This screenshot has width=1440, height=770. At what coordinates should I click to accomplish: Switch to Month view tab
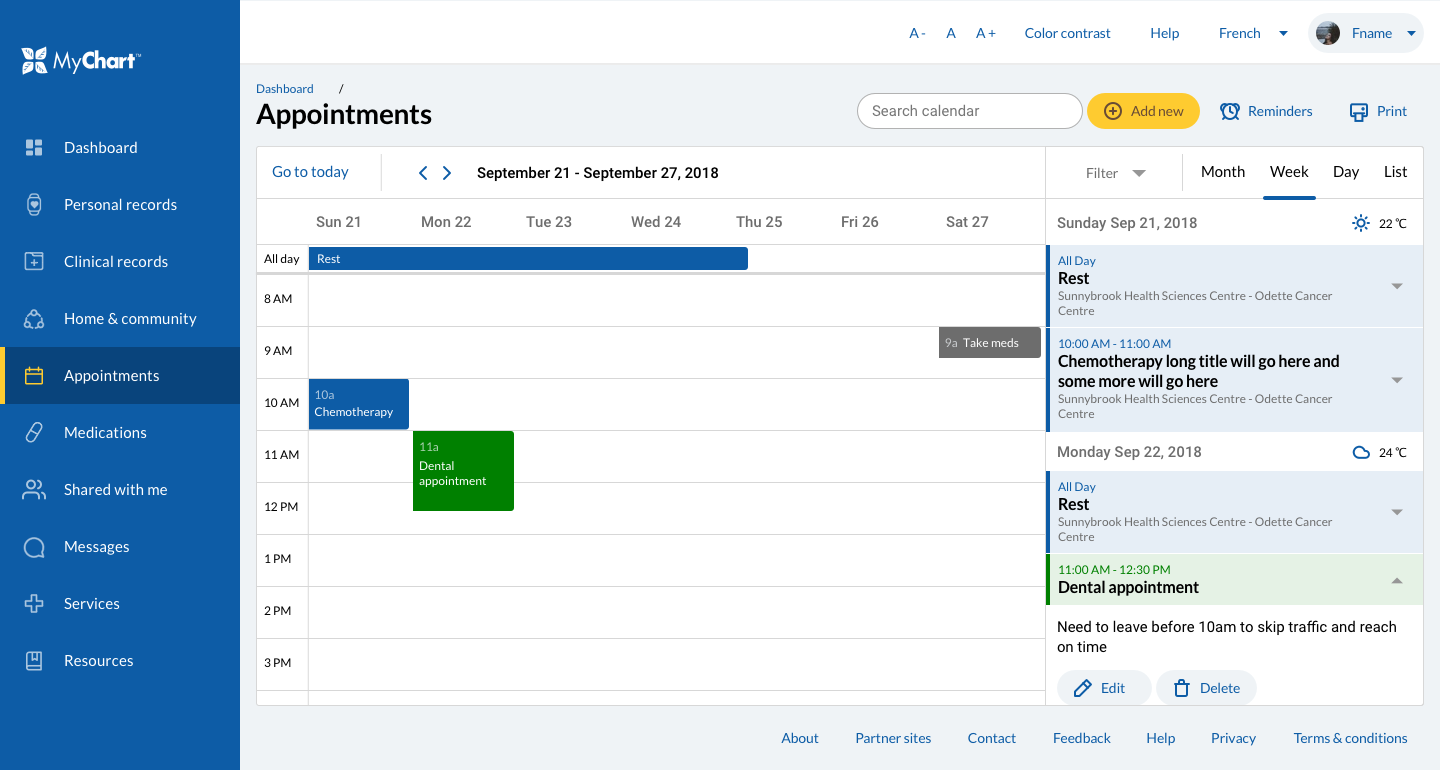click(1222, 172)
